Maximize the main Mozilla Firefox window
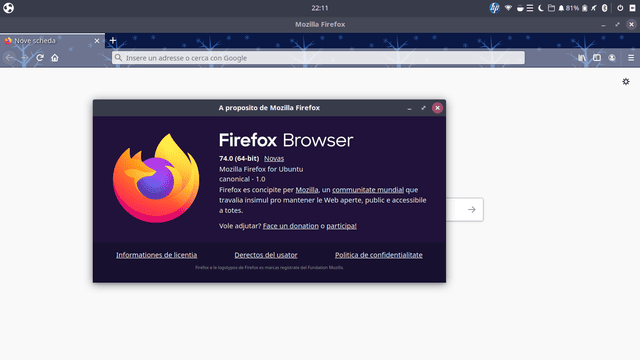Screen dimensions: 640x360 point(617,24)
